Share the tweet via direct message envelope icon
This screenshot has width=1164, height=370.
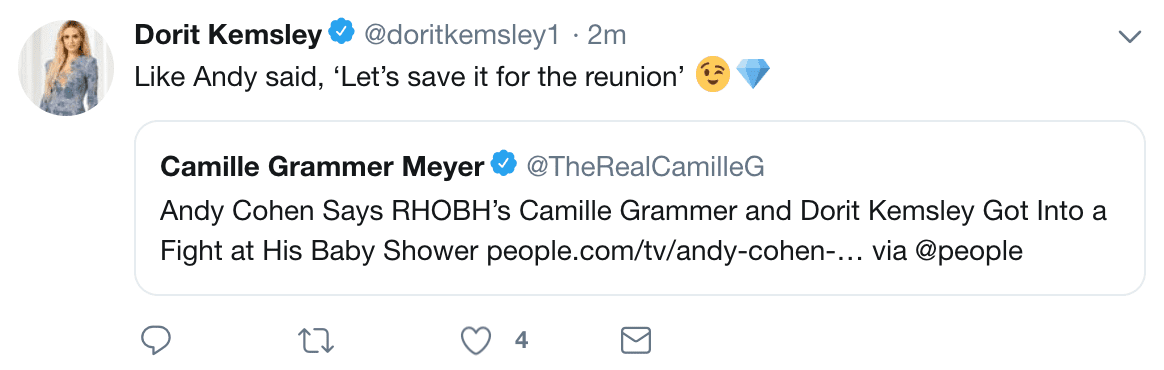tap(635, 341)
